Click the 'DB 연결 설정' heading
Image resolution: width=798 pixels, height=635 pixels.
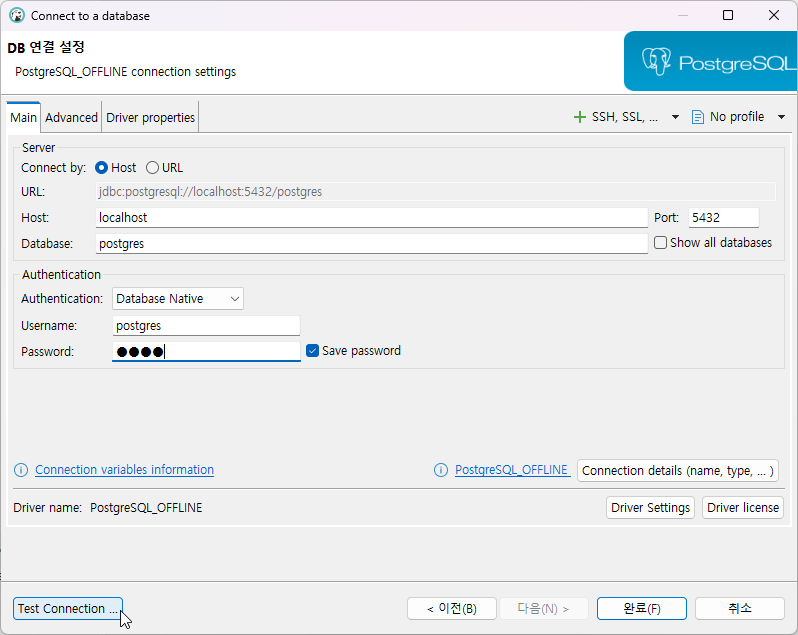click(x=46, y=47)
